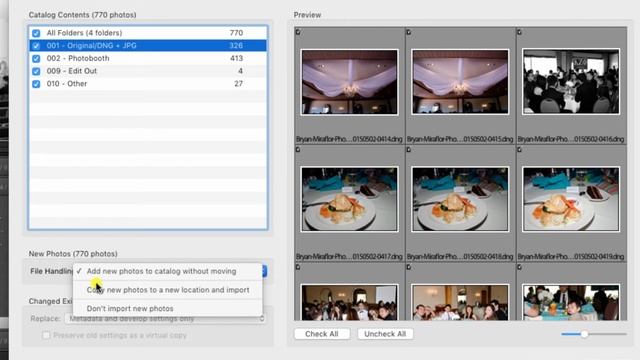Image resolution: width=640 pixels, height=360 pixels.
Task: Select the 002 - Photobooth folder row
Action: click(148, 58)
